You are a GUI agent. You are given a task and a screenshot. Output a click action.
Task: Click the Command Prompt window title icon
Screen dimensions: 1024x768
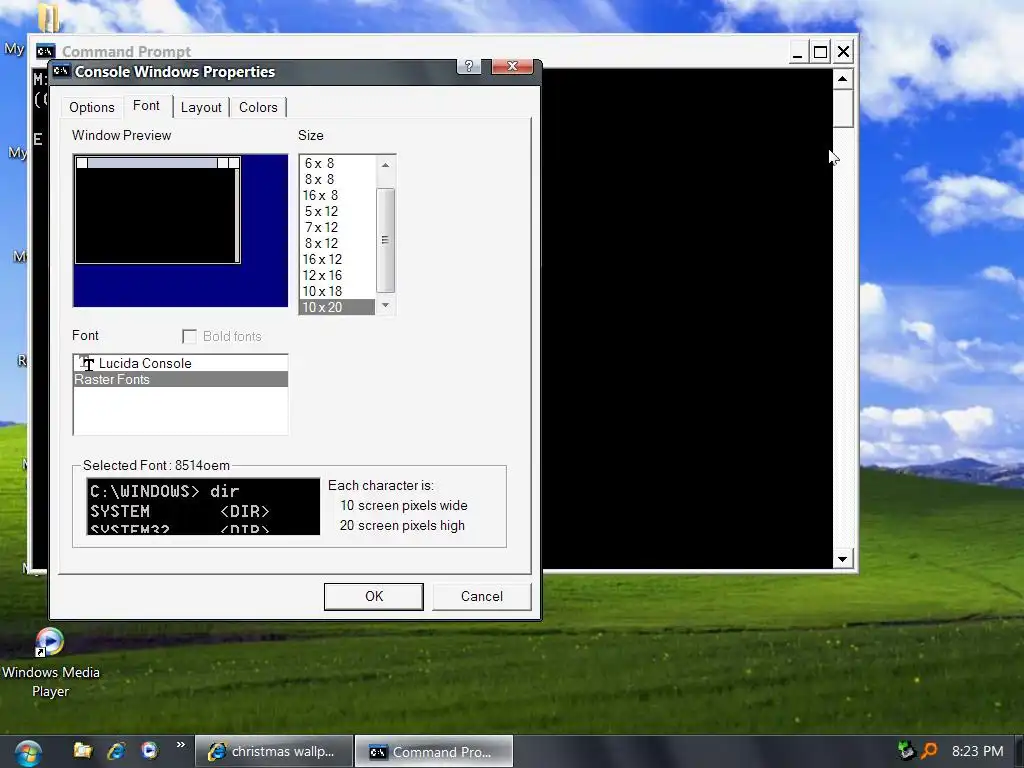tap(45, 51)
